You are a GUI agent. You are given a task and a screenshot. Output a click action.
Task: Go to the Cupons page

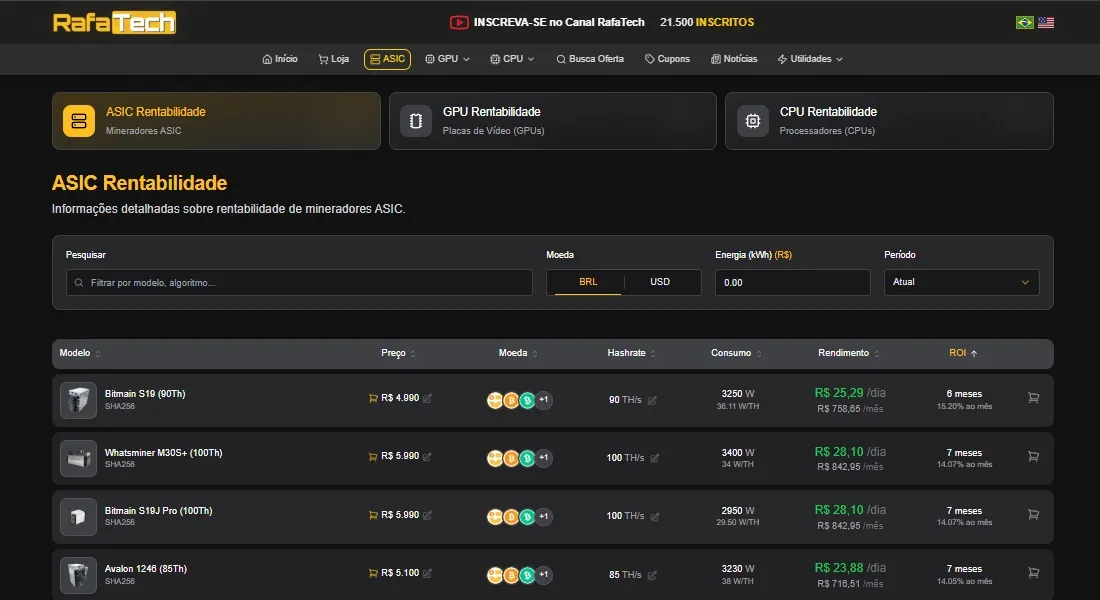[667, 59]
